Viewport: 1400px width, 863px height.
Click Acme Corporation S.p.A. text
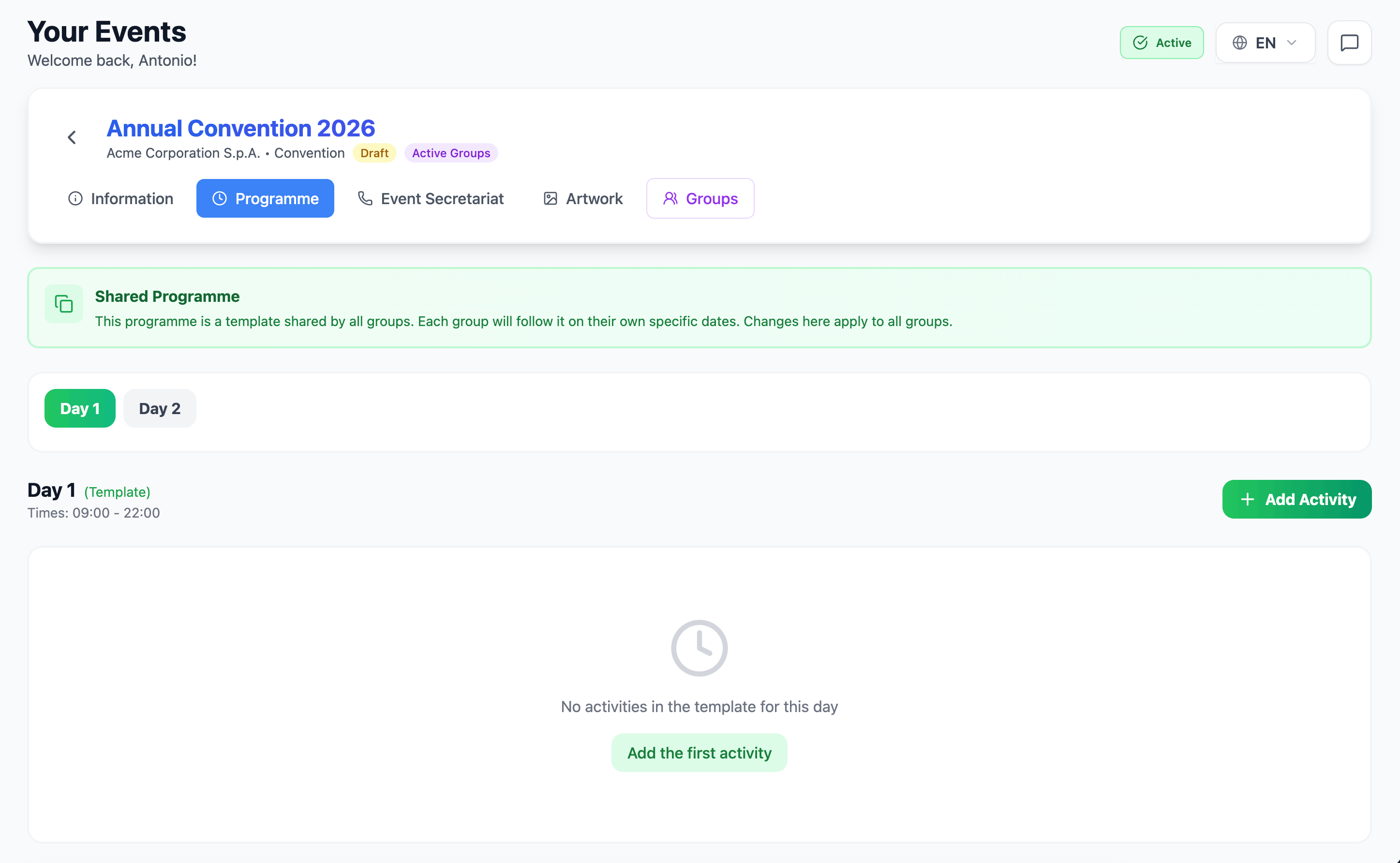(x=183, y=153)
